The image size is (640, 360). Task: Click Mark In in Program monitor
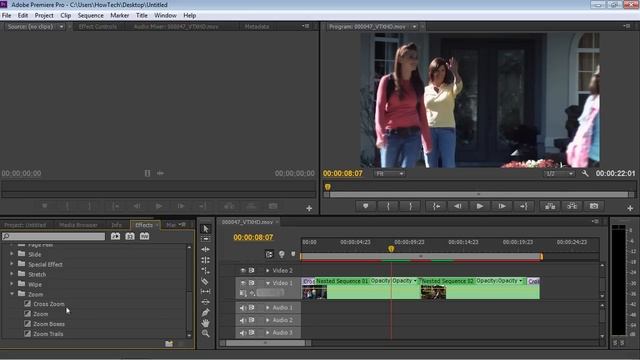[388, 206]
